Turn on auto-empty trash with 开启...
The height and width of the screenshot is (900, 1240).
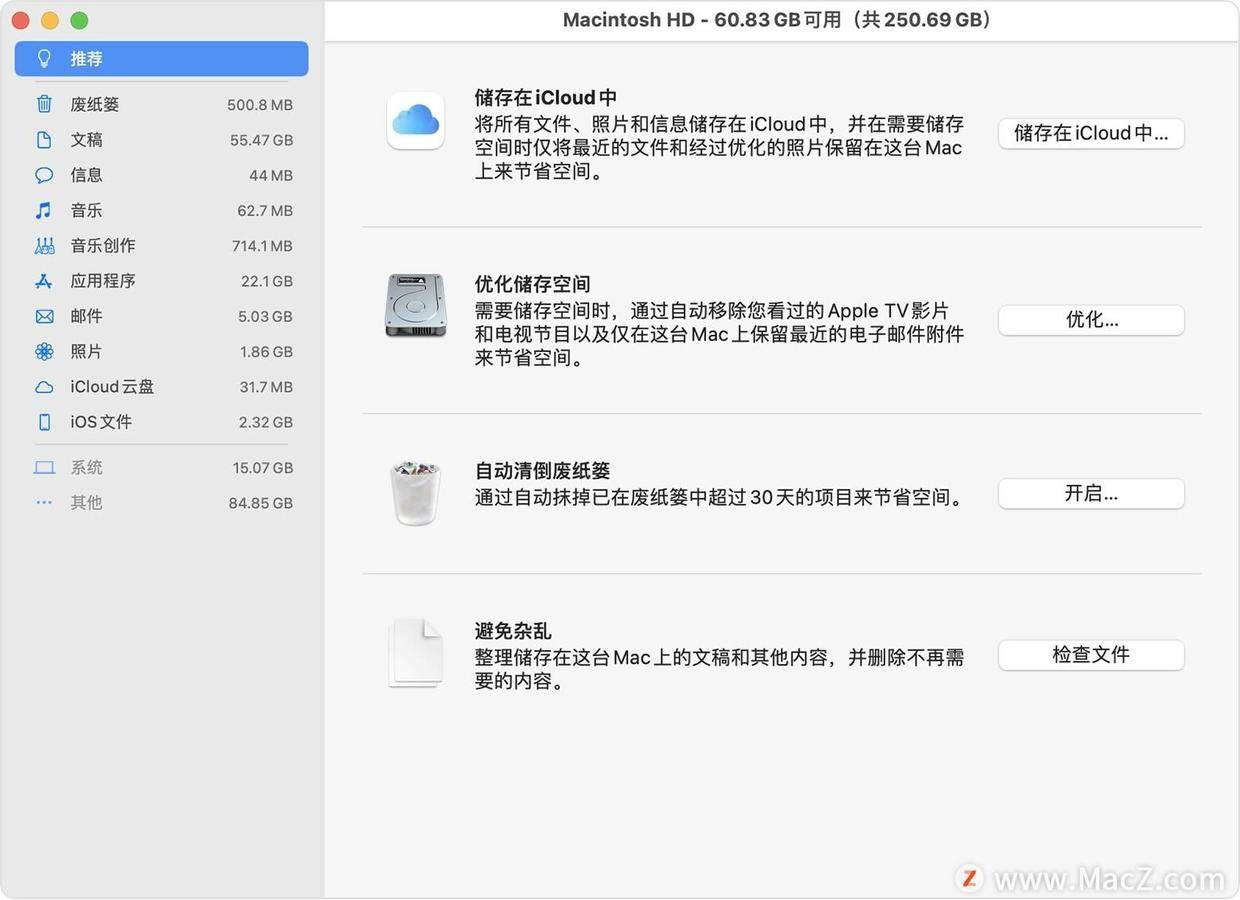point(1091,493)
